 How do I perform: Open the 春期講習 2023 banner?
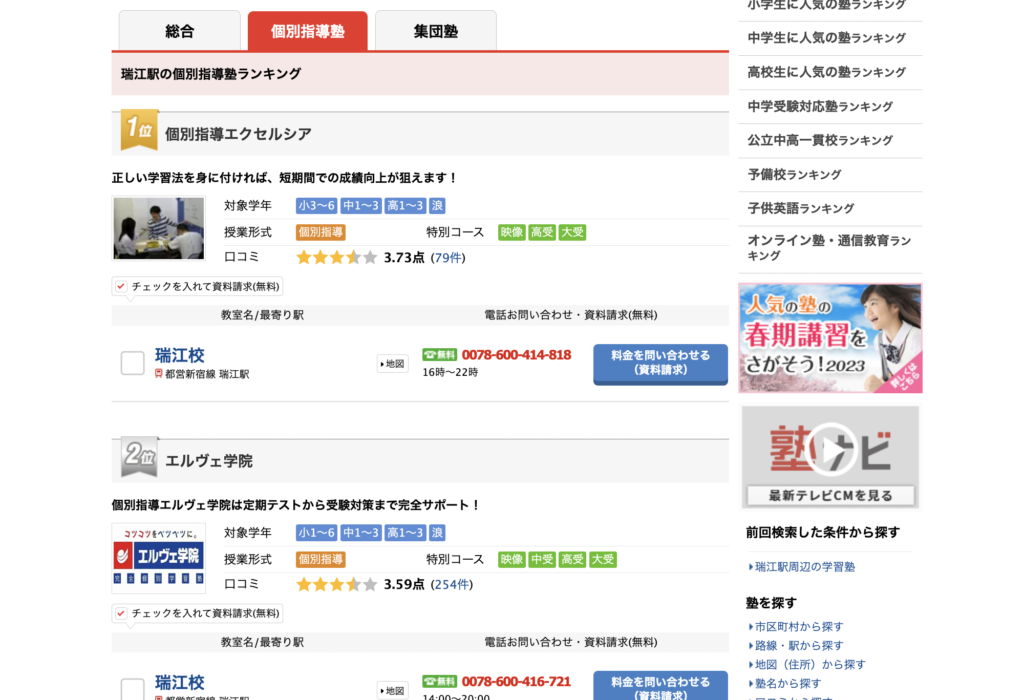(x=830, y=338)
